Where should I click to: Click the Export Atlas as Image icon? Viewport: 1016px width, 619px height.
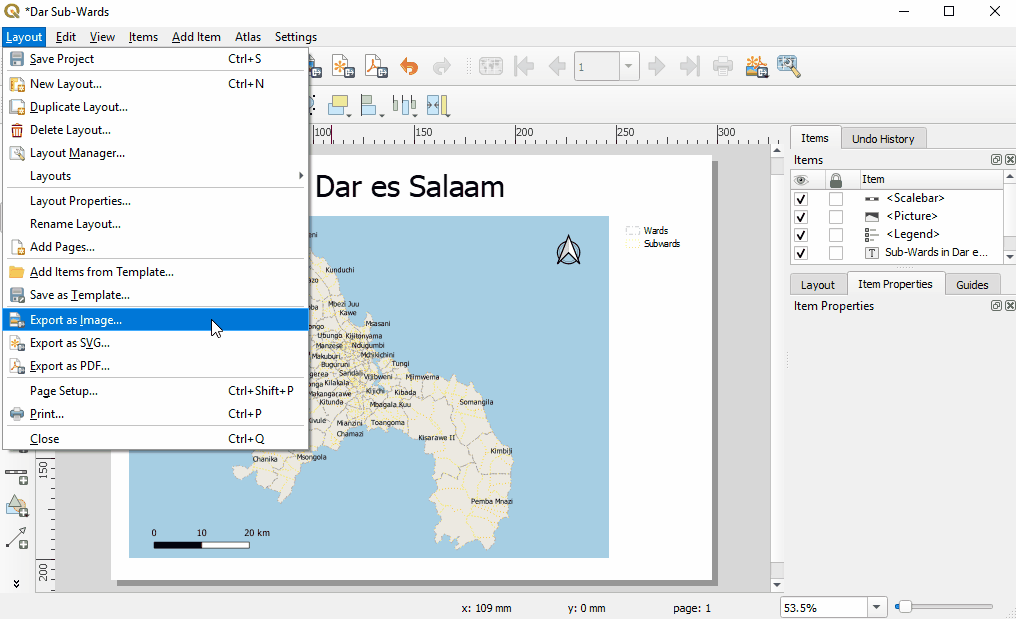pos(756,67)
